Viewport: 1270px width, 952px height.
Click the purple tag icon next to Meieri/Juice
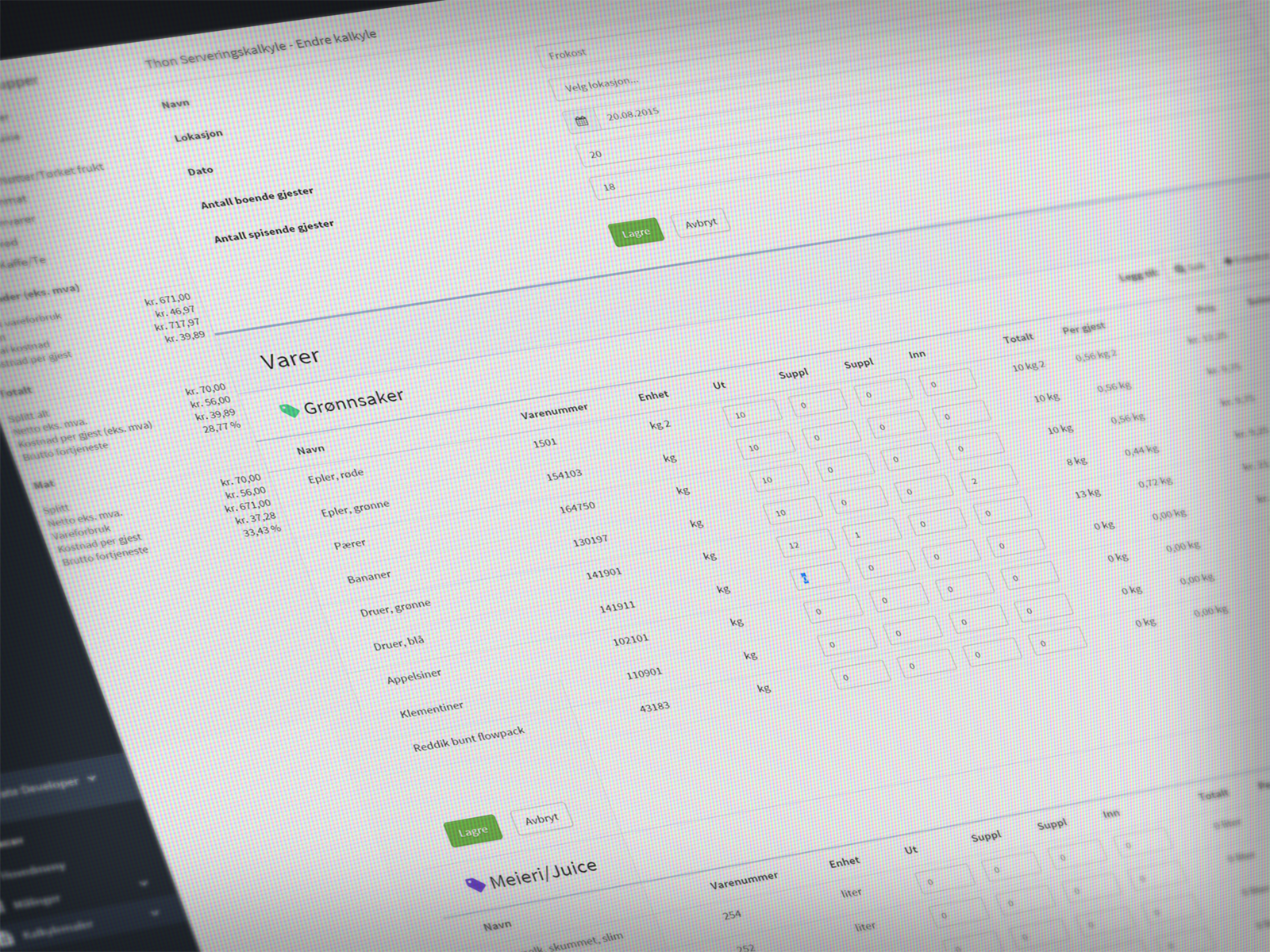475,884
